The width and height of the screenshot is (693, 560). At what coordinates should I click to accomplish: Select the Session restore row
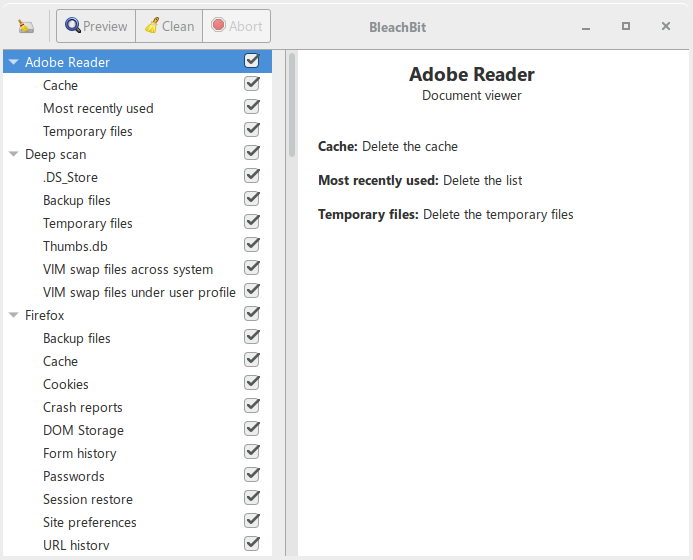tap(137, 498)
